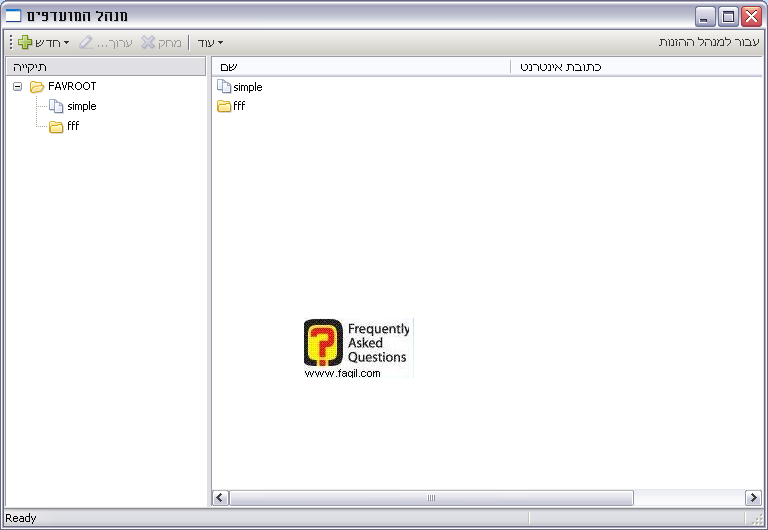The width and height of the screenshot is (768, 530).
Task: Click the fff folder icon in the list
Action: (224, 106)
